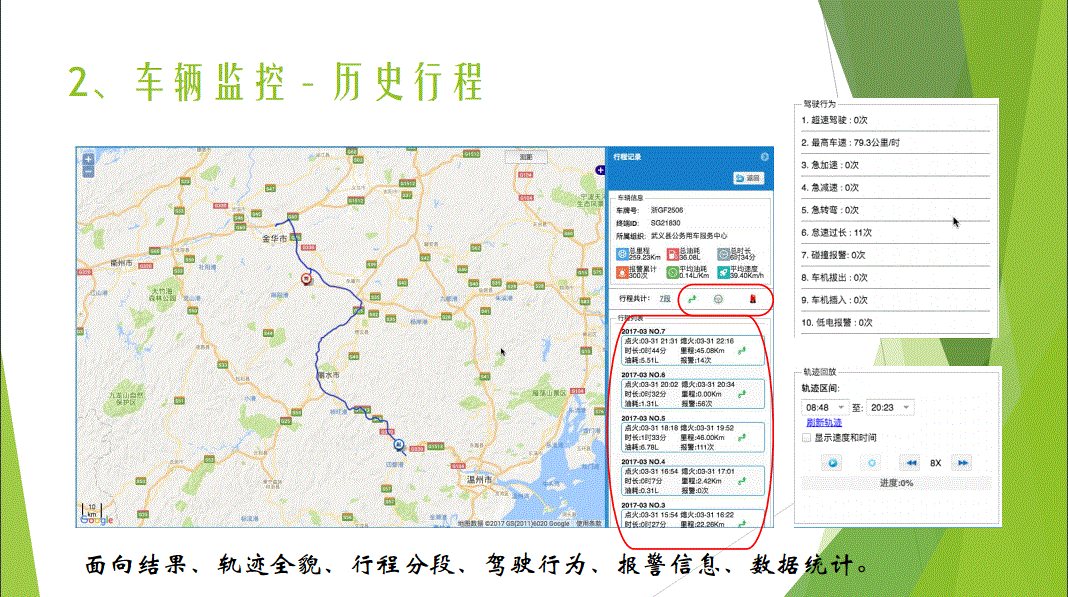Viewport: 1068px width, 597px height.
Task: Select trip card 2017-03 NO.7
Action: coord(692,350)
